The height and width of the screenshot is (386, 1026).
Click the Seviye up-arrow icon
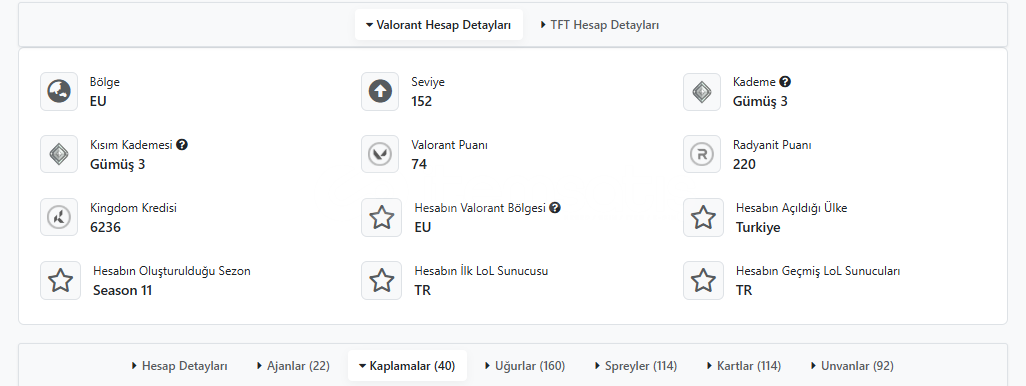pyautogui.click(x=380, y=92)
